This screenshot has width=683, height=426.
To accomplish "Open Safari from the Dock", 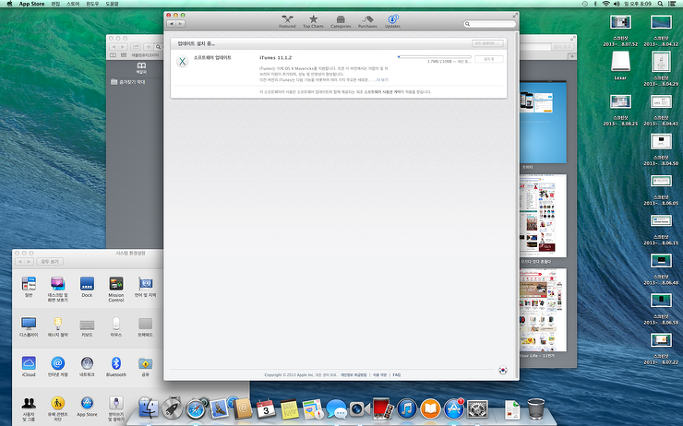I will pos(195,409).
